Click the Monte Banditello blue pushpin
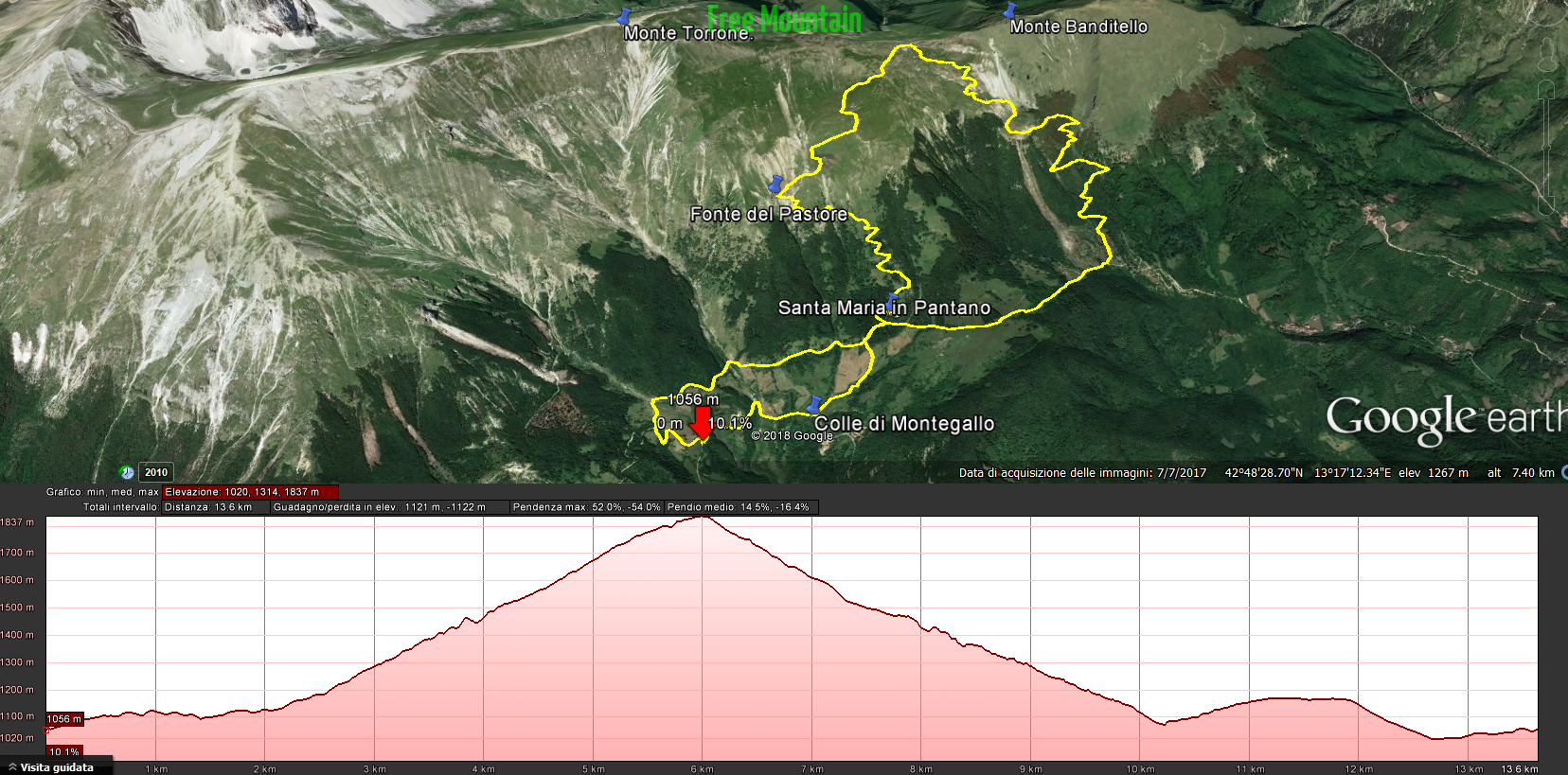This screenshot has width=1568, height=775. coord(1010,10)
